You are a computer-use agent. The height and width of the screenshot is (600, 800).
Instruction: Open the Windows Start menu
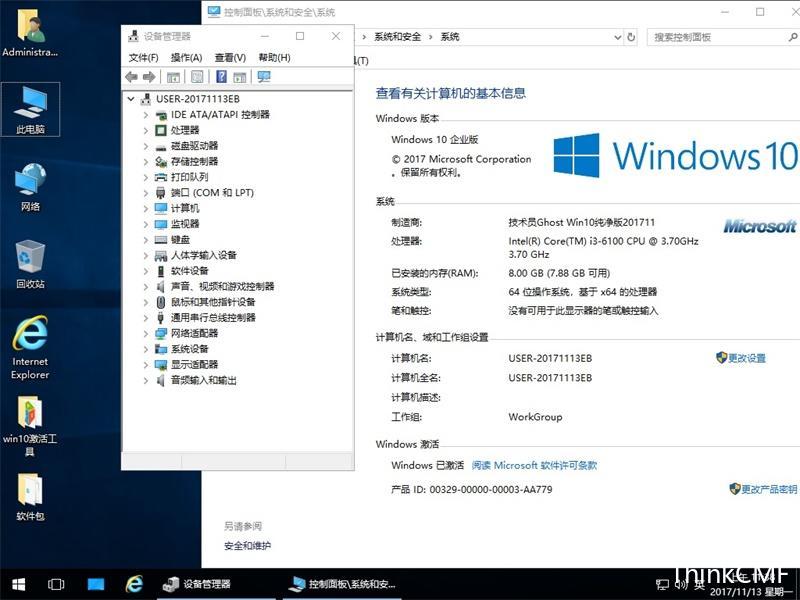18,584
